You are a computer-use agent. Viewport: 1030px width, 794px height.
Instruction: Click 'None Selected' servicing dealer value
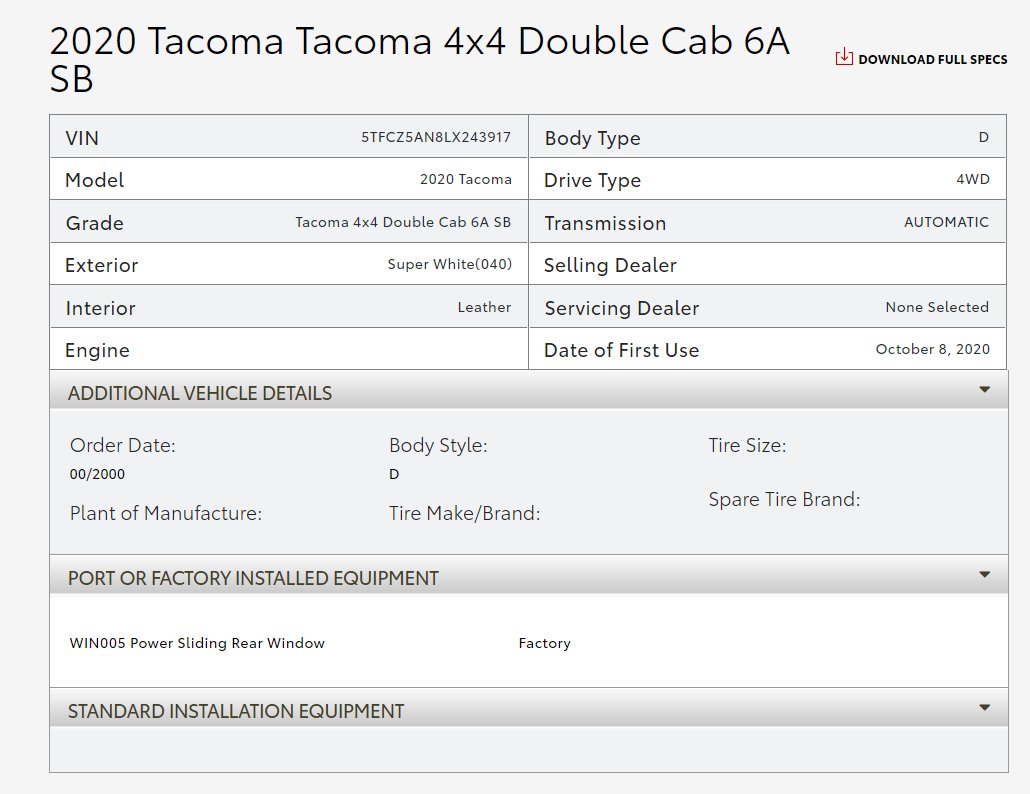tap(937, 307)
